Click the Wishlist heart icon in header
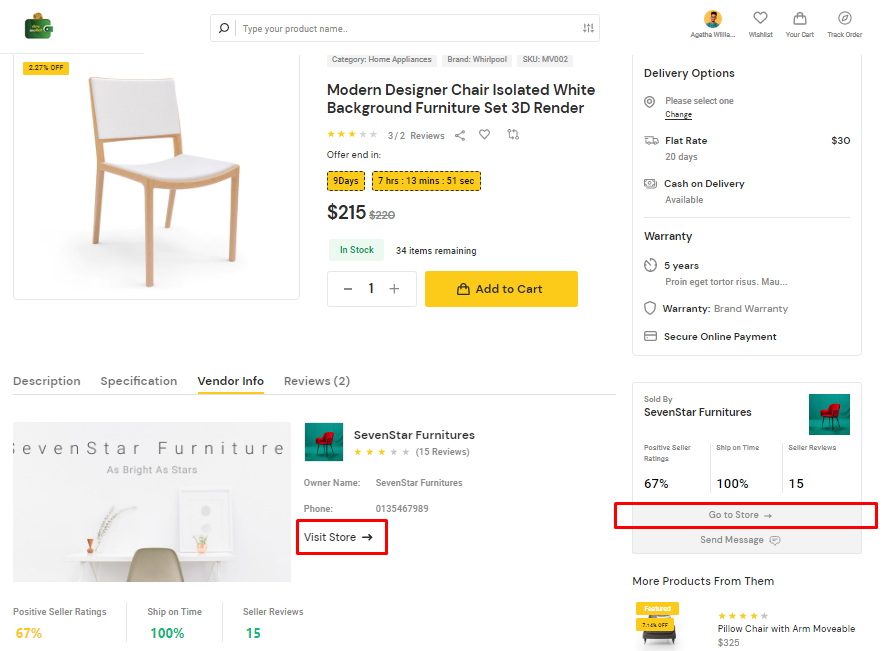This screenshot has height=651, width=886. (760, 18)
